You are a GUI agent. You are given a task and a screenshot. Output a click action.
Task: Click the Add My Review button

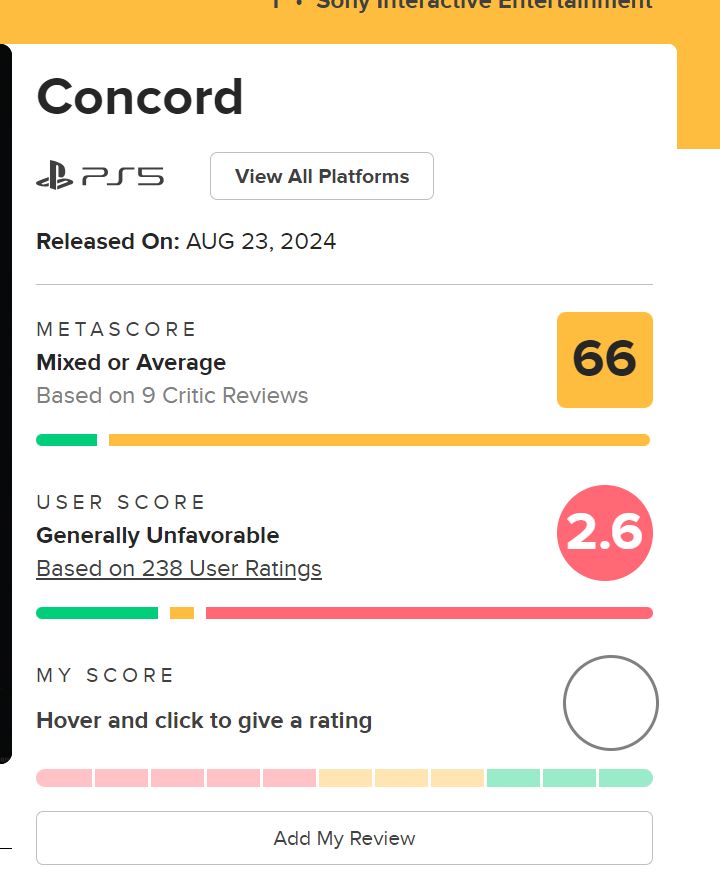point(344,838)
